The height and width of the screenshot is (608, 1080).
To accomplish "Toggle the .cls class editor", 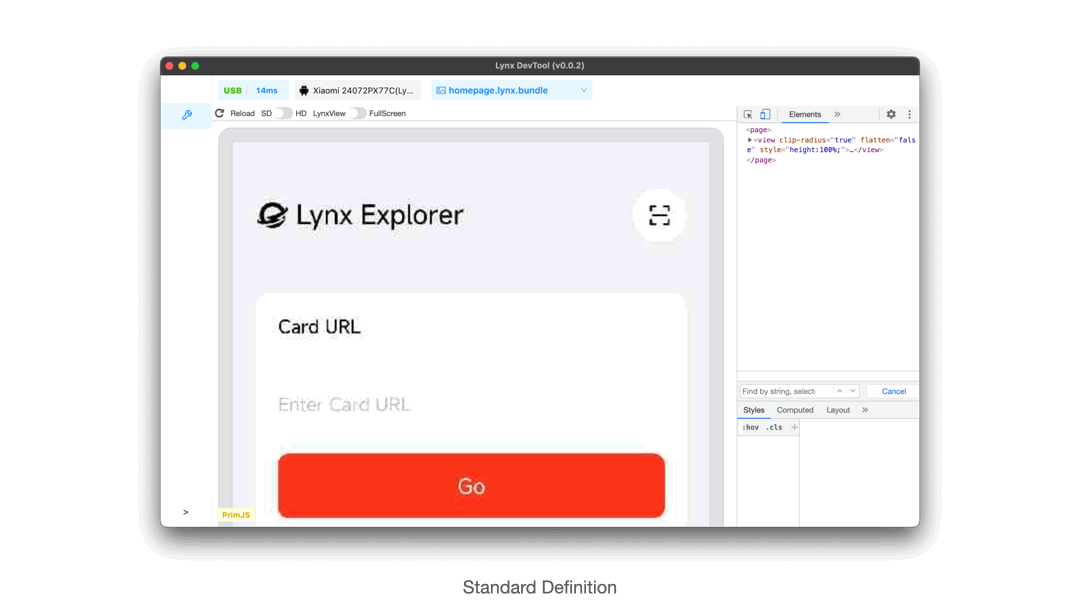I will pos(775,427).
